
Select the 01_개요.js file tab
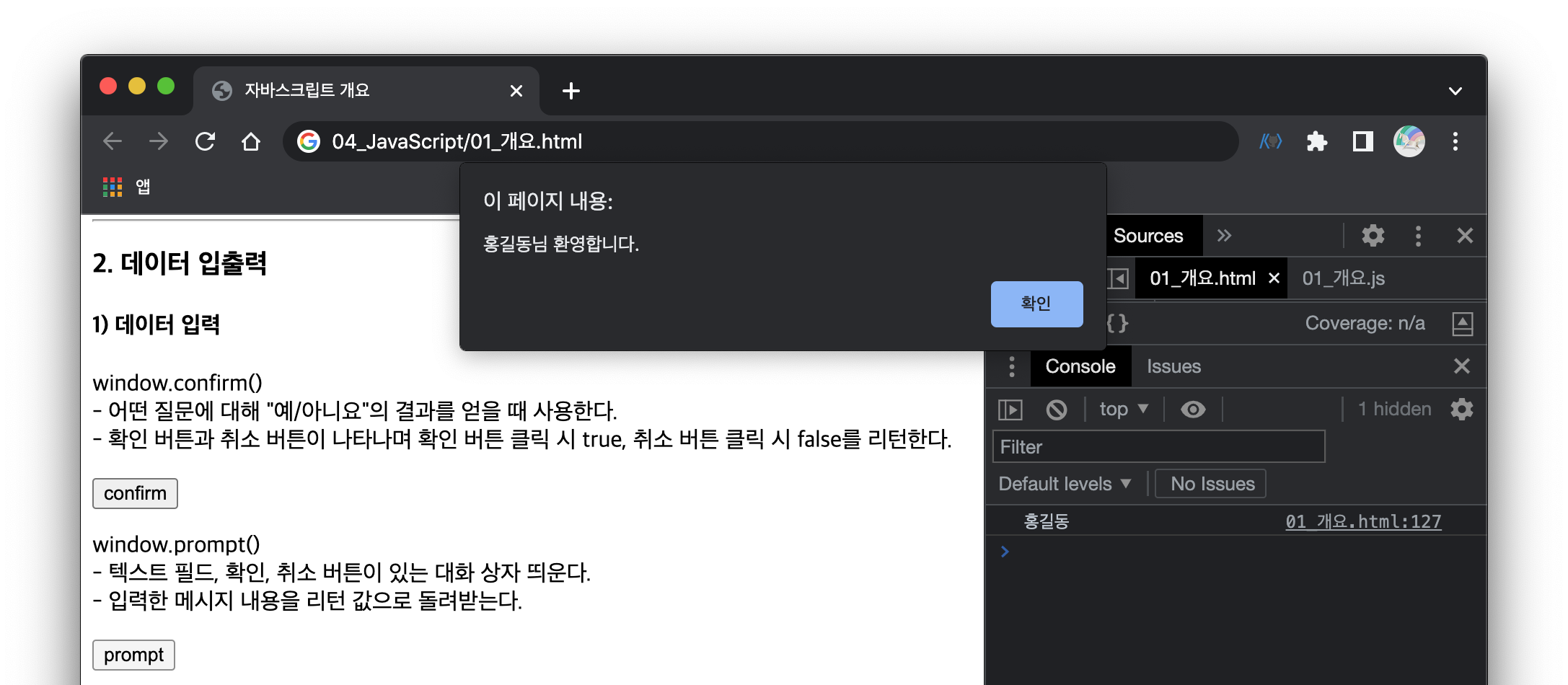1344,278
